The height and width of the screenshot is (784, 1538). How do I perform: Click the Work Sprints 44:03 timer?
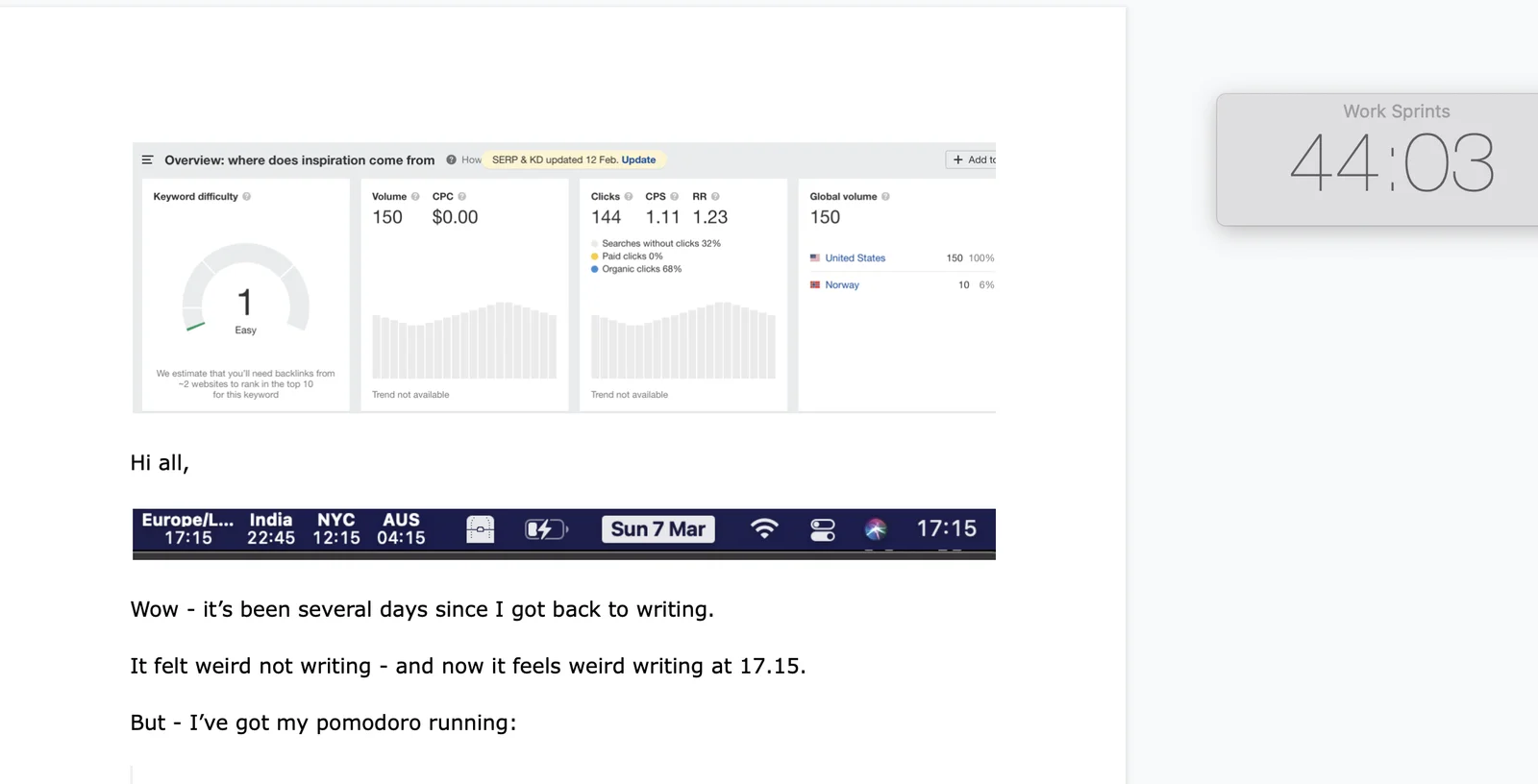1392,163
